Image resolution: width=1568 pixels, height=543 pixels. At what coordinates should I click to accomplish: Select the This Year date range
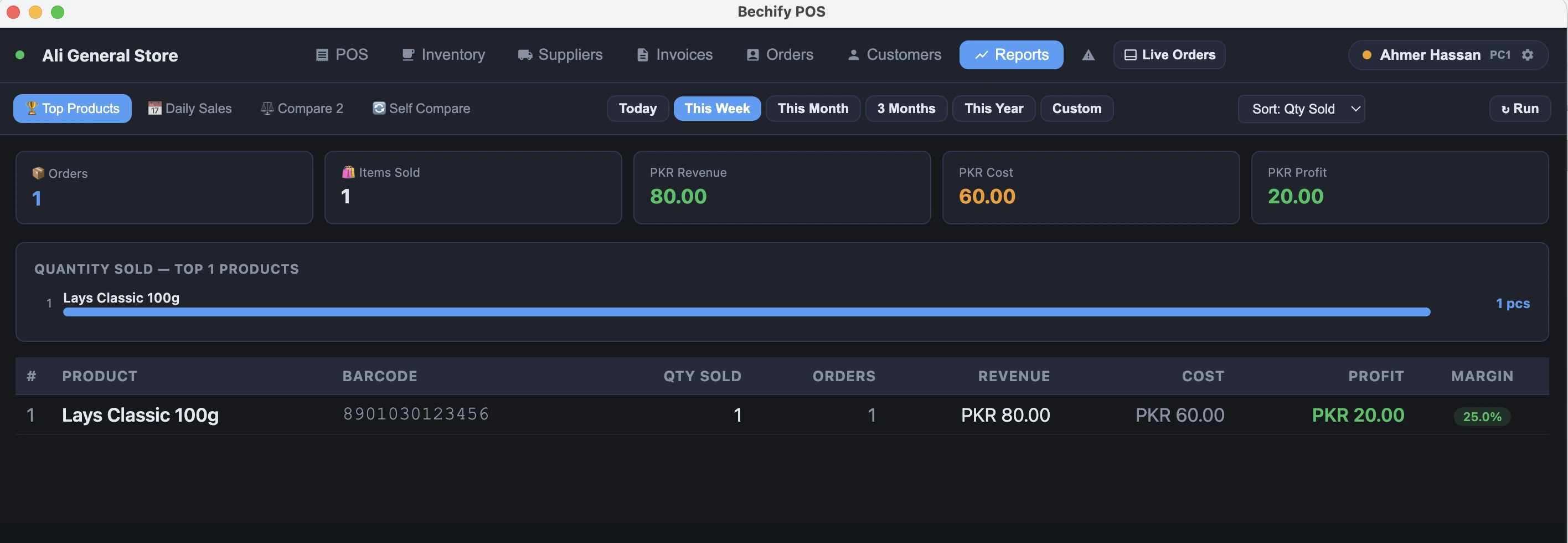[993, 109]
